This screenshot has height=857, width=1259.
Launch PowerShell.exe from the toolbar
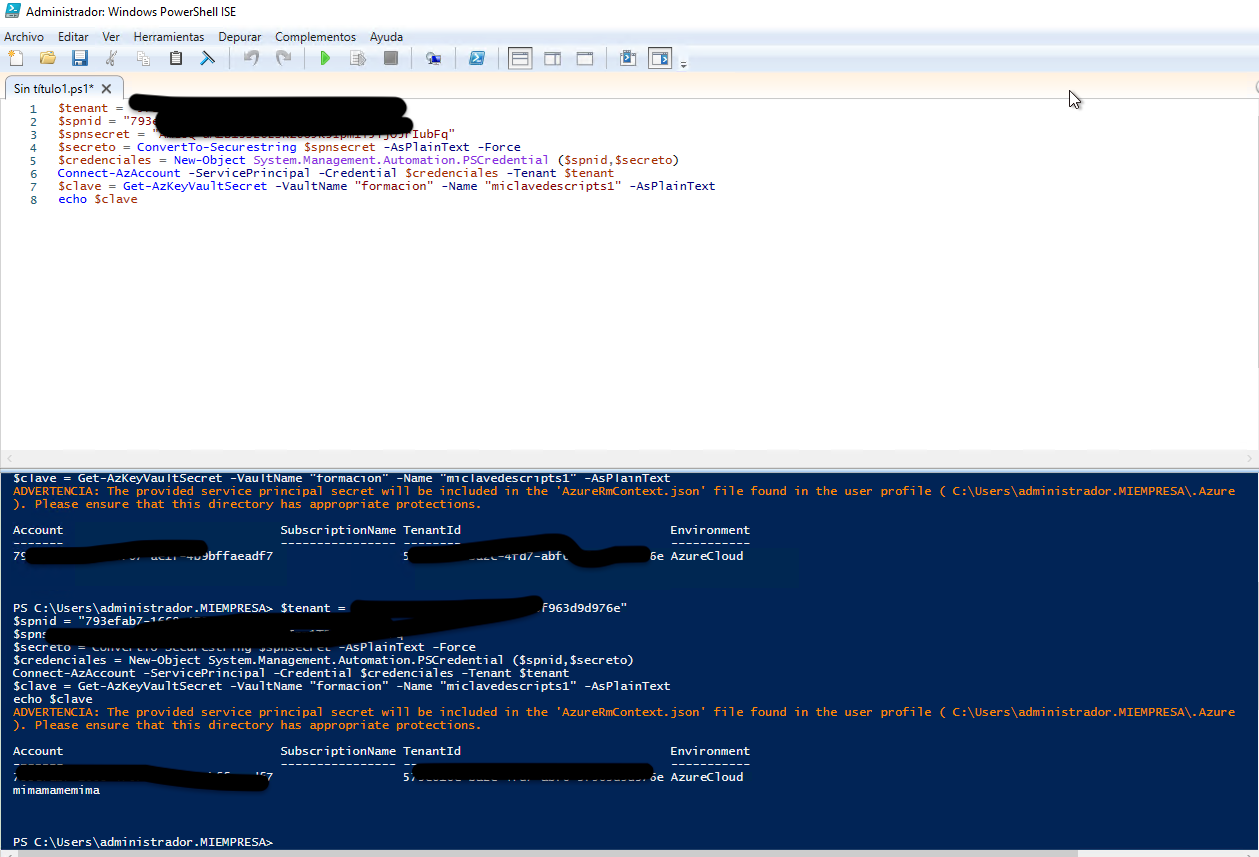(x=478, y=59)
